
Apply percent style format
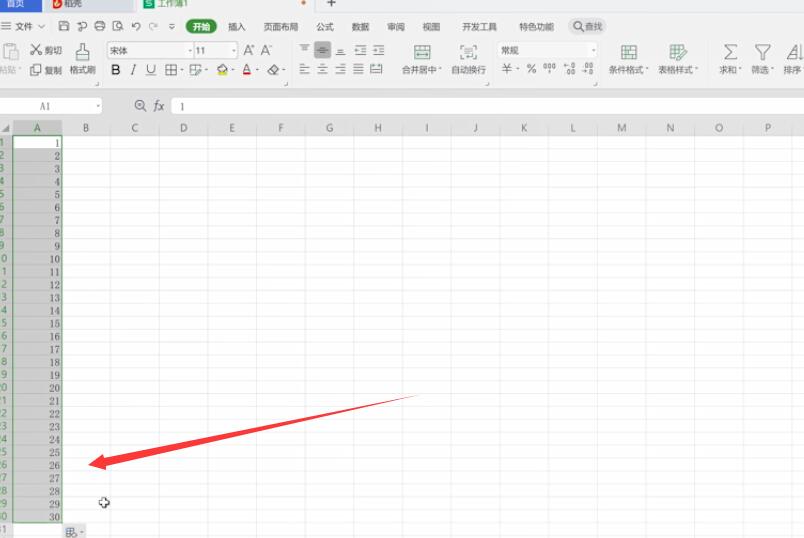click(x=531, y=68)
